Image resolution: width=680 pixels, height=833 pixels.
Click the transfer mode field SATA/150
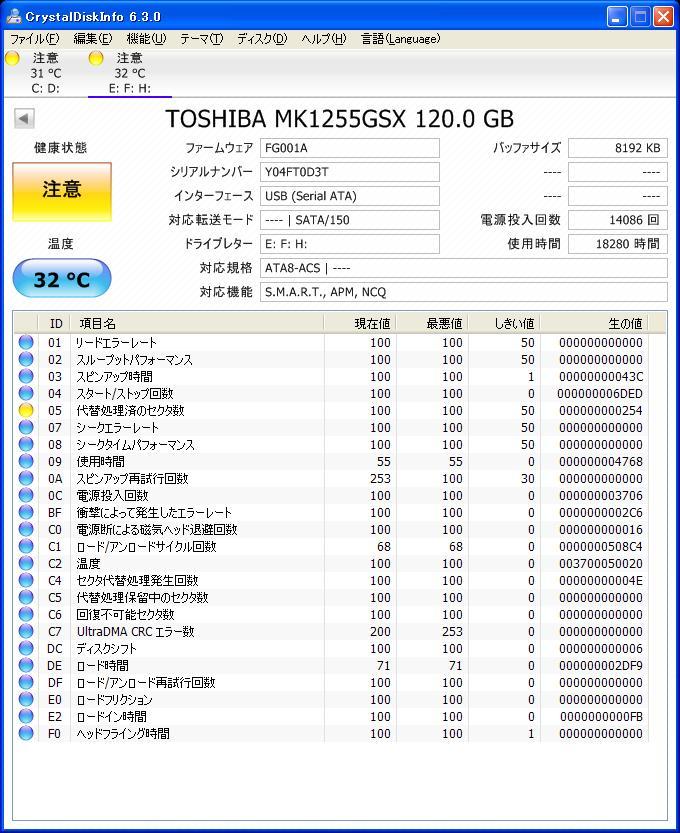tap(350, 220)
